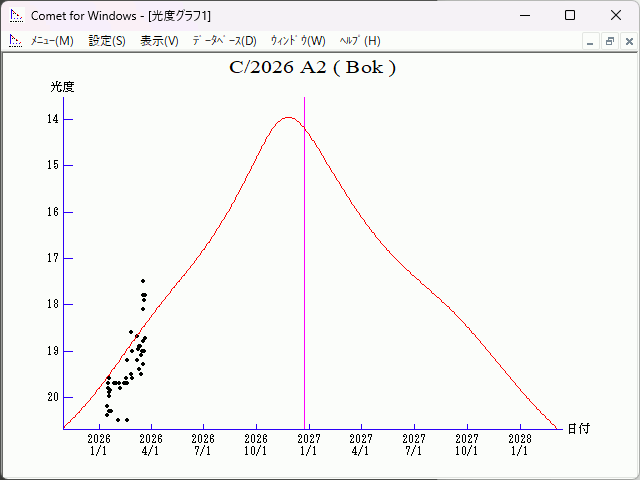Screen dimensions: 640x480
Task: Maximize the Comet for Windows main window
Action: coord(569,15)
